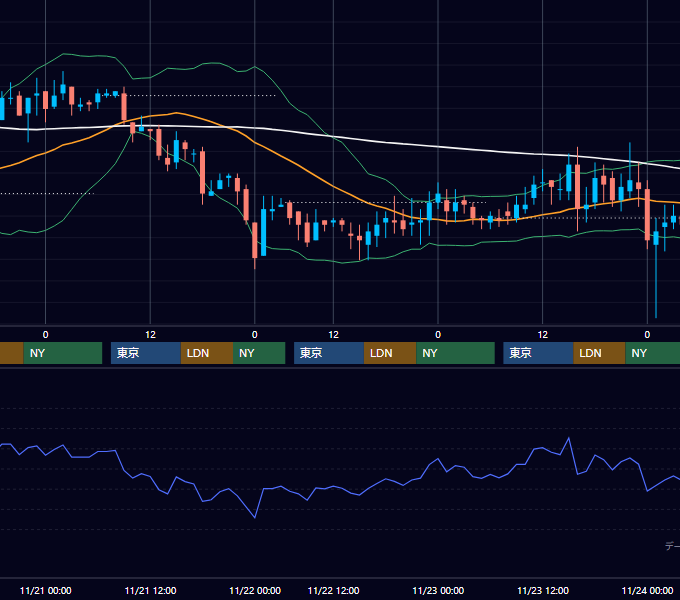Select the 東京 session block for 11/23
The height and width of the screenshot is (600, 680).
[538, 353]
